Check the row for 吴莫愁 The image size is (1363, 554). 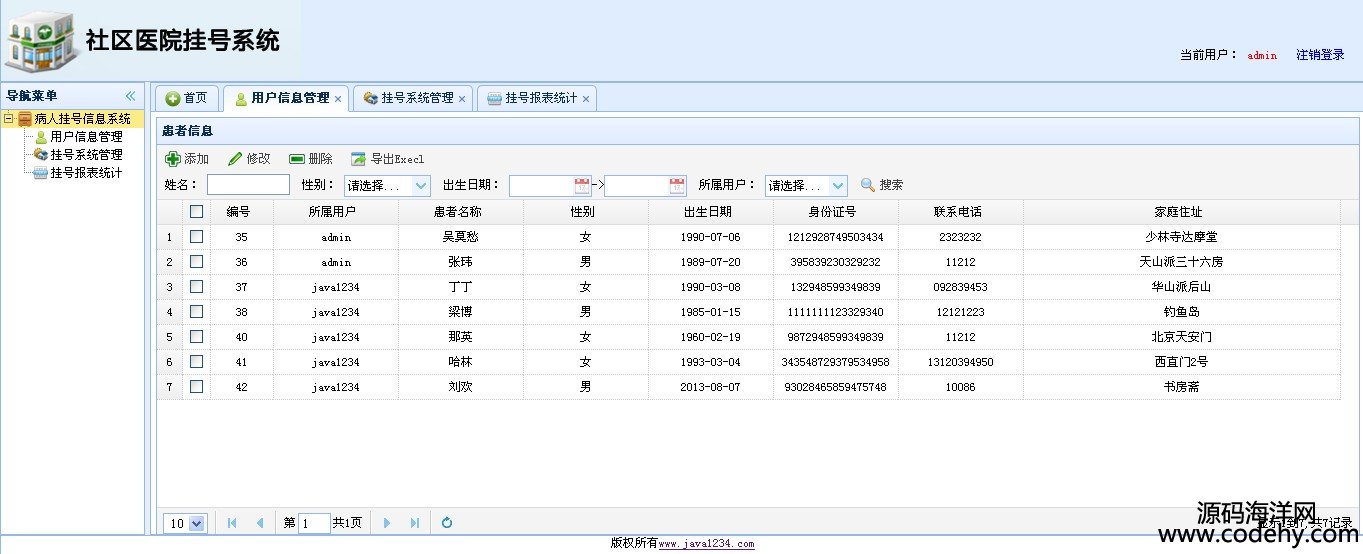[x=196, y=237]
